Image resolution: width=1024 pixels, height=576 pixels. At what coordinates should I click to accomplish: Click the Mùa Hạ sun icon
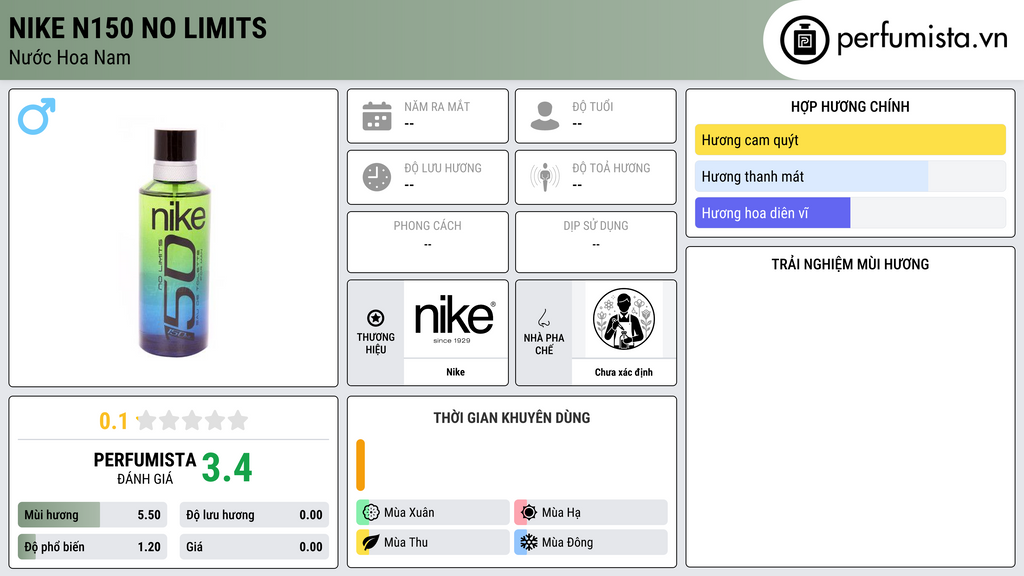[x=528, y=512]
